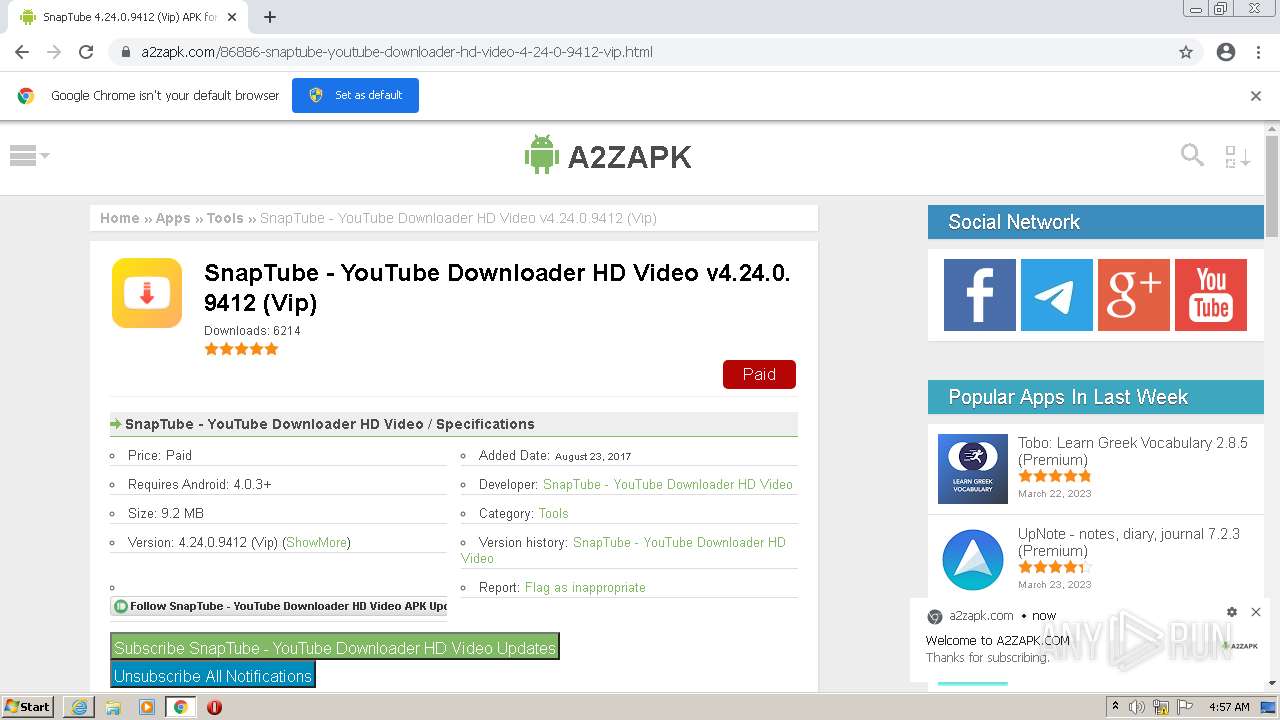
Task: Dismiss the default browser infobar
Action: coord(1256,96)
